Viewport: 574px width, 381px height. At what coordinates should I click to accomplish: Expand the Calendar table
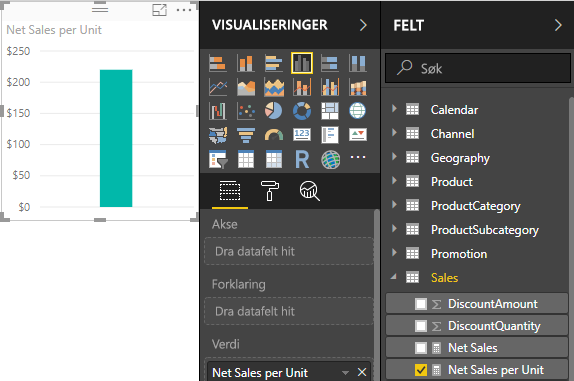point(394,109)
